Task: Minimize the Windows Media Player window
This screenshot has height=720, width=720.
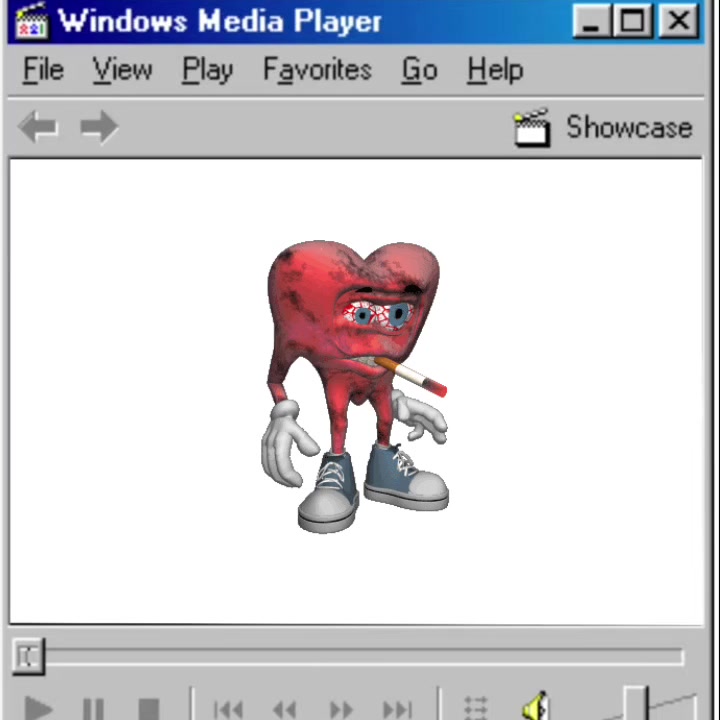Action: (x=591, y=21)
